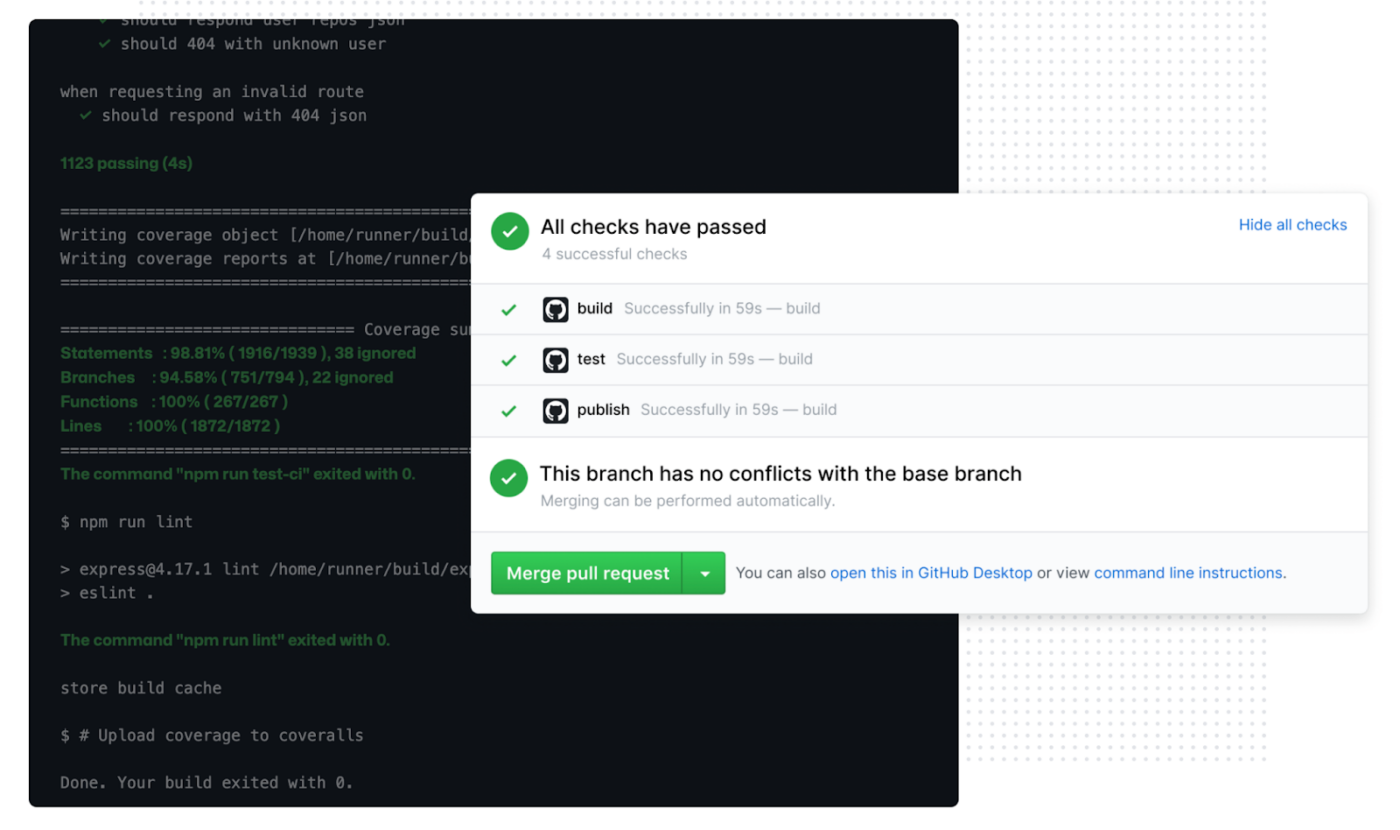Click the coverage summary line in the terminal log
This screenshot has width=1400, height=830.
250,329
